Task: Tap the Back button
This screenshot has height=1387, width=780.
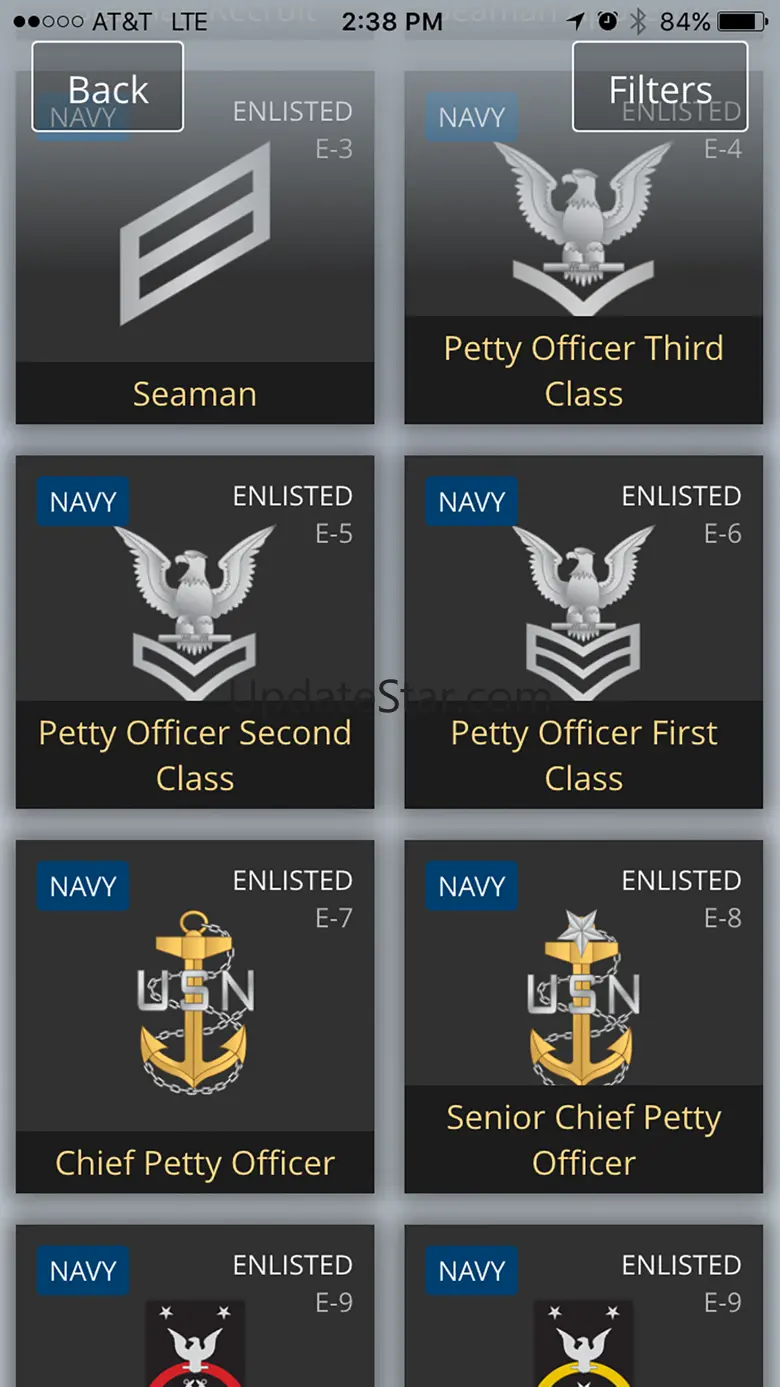Action: (x=108, y=88)
